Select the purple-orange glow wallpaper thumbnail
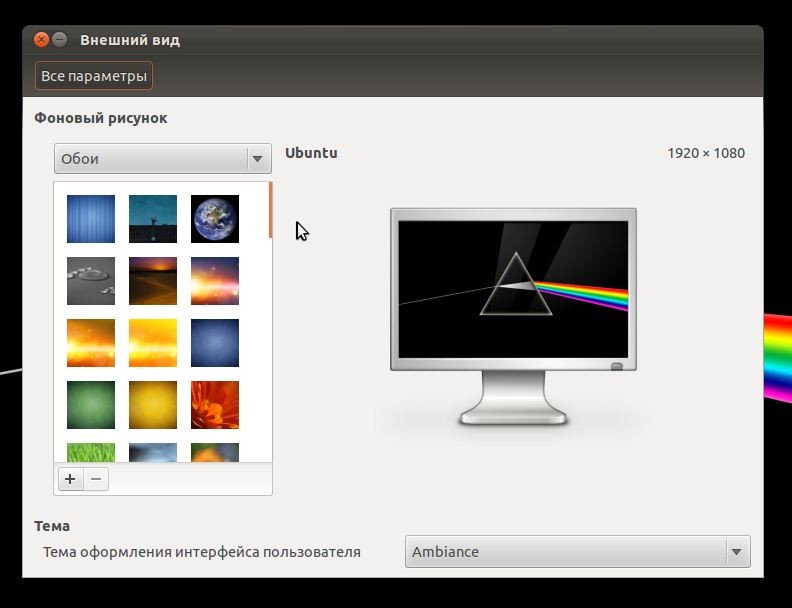 coord(215,281)
